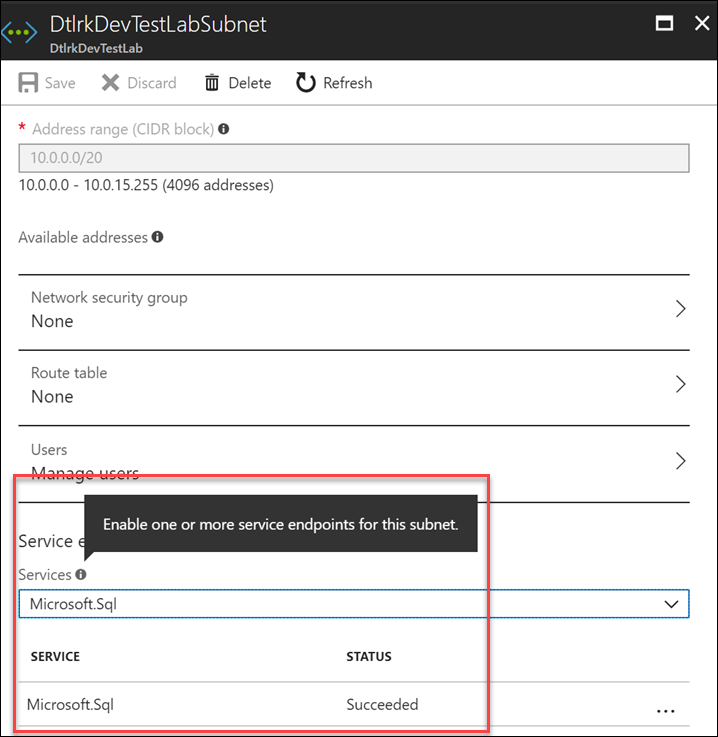Click the Save disk icon
Screen dimensions: 718x737
(x=28, y=83)
